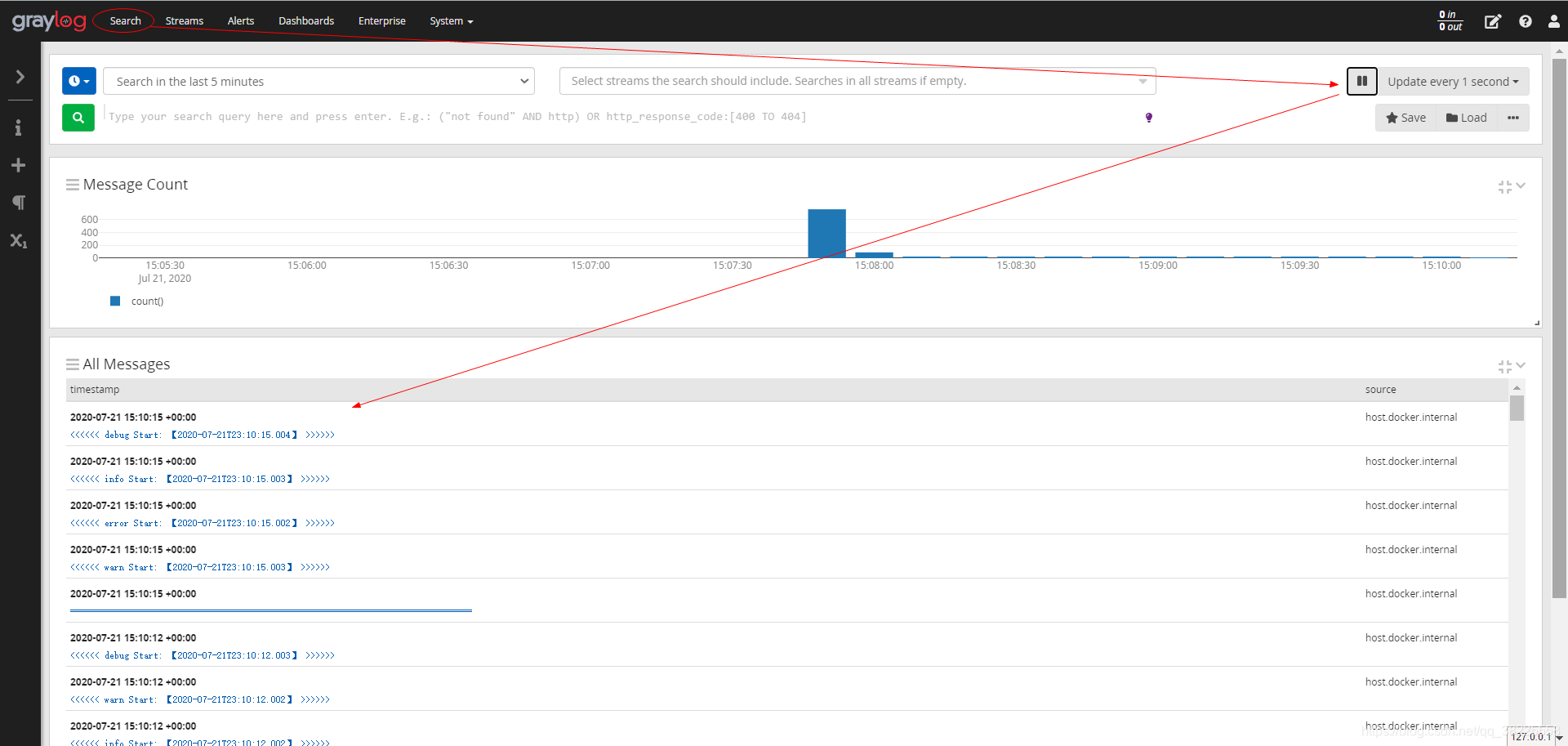Open the streams selection dropdown

click(857, 81)
